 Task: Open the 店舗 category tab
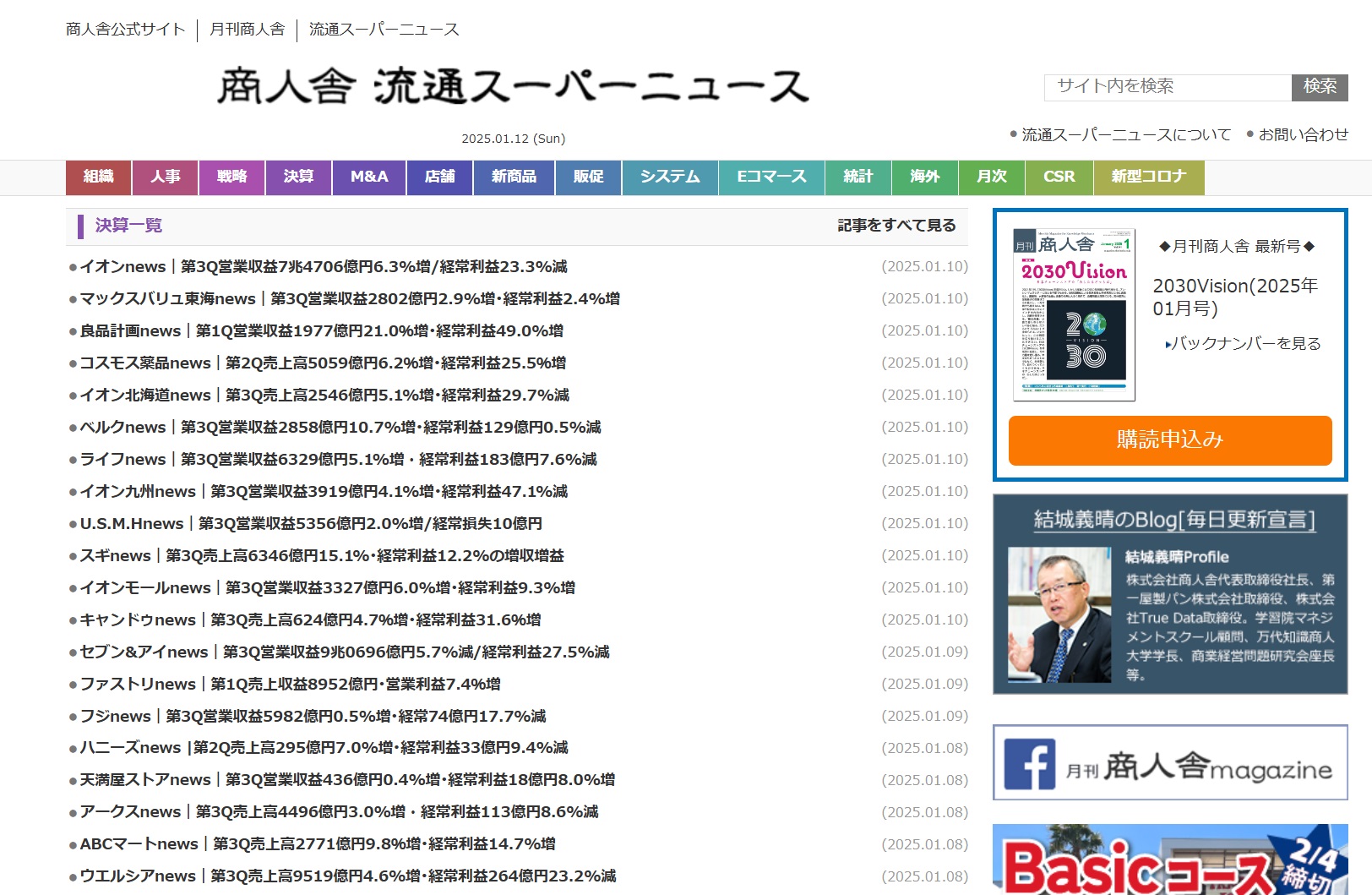[x=439, y=177]
